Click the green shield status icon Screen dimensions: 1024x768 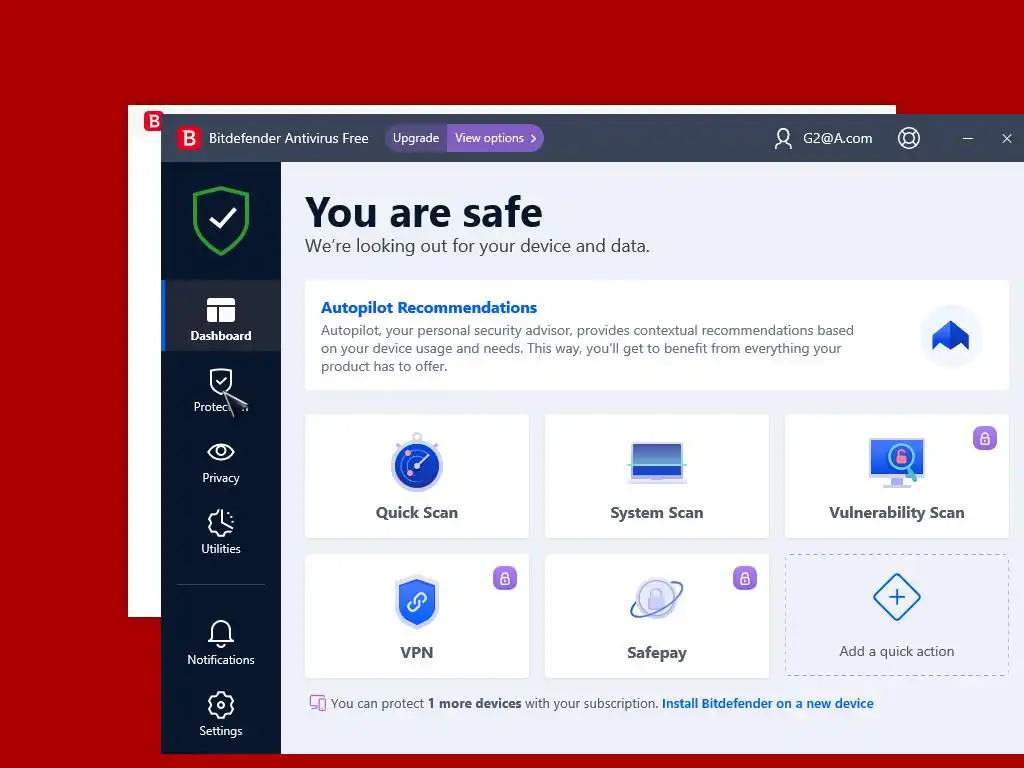pyautogui.click(x=221, y=221)
